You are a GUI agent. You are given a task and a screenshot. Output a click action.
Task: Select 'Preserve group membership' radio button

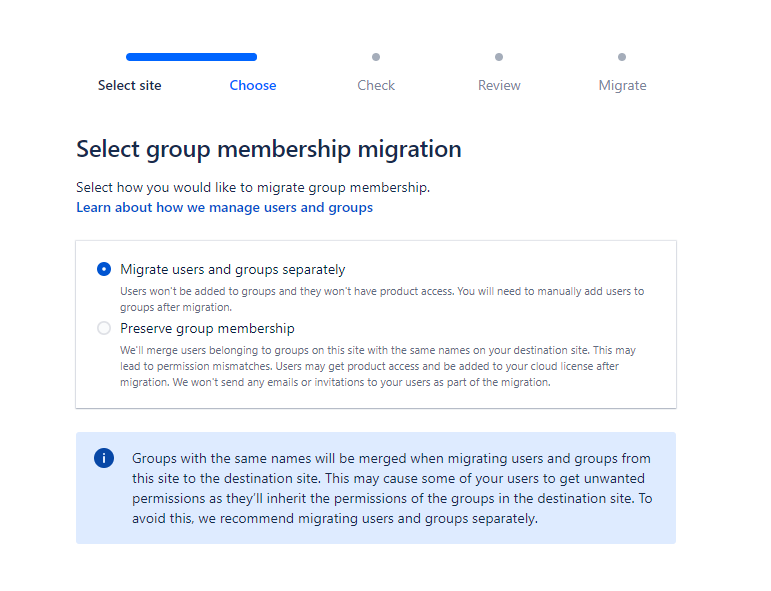tap(104, 328)
